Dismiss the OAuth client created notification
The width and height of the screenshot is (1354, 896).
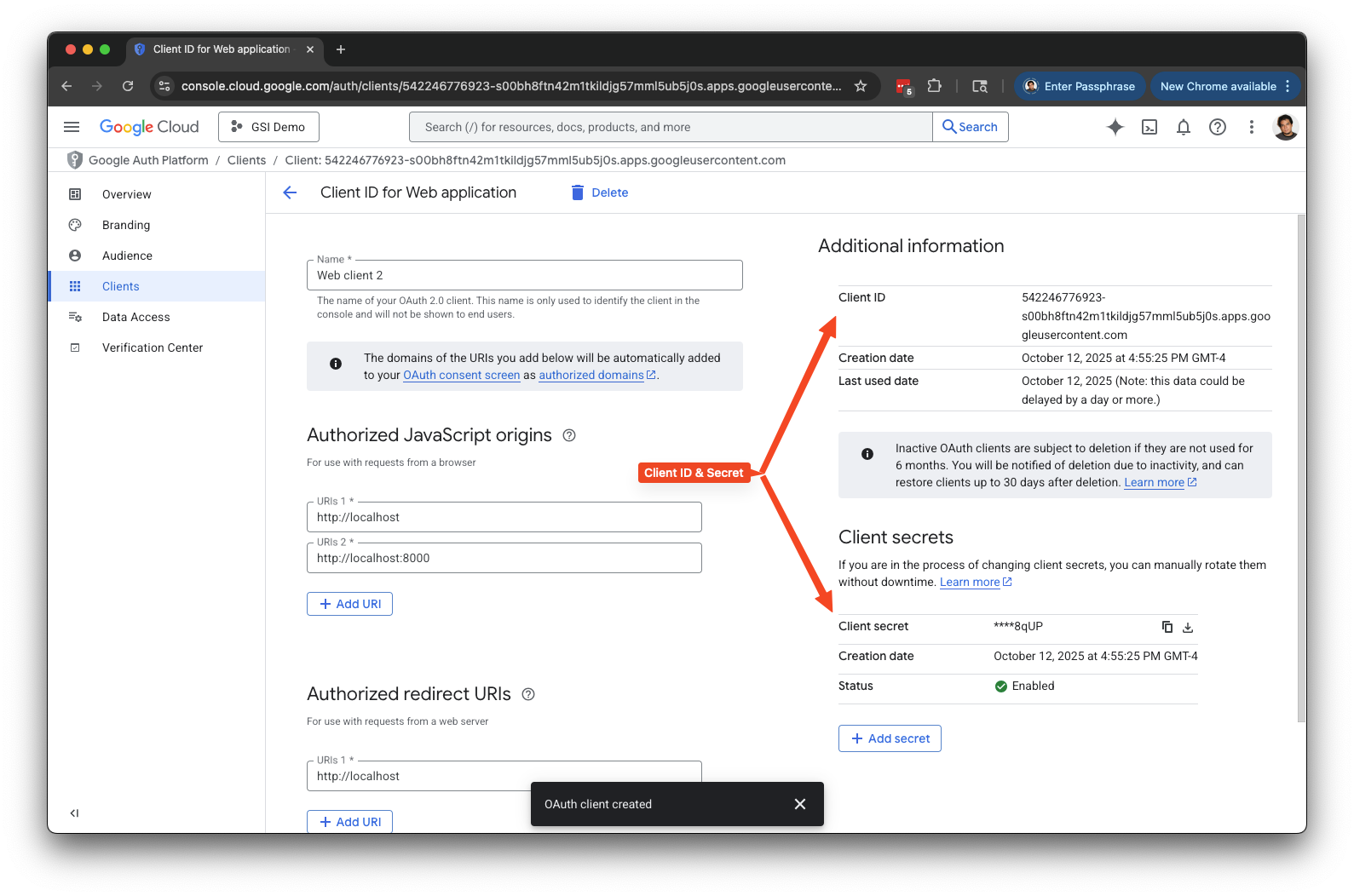point(799,804)
